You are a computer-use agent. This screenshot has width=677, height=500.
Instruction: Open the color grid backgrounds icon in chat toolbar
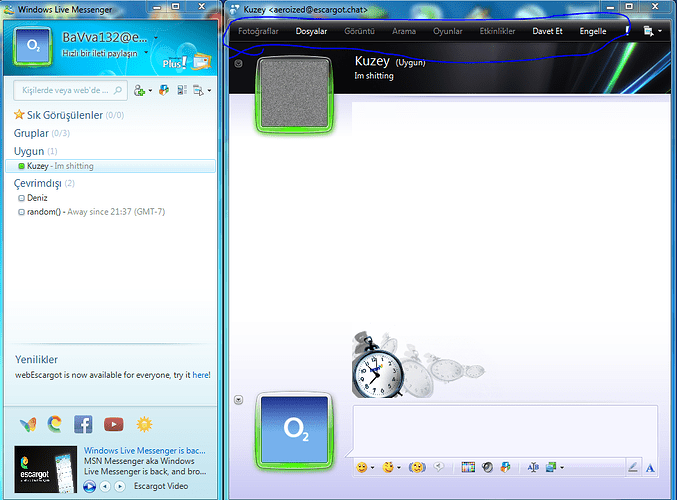click(x=468, y=467)
